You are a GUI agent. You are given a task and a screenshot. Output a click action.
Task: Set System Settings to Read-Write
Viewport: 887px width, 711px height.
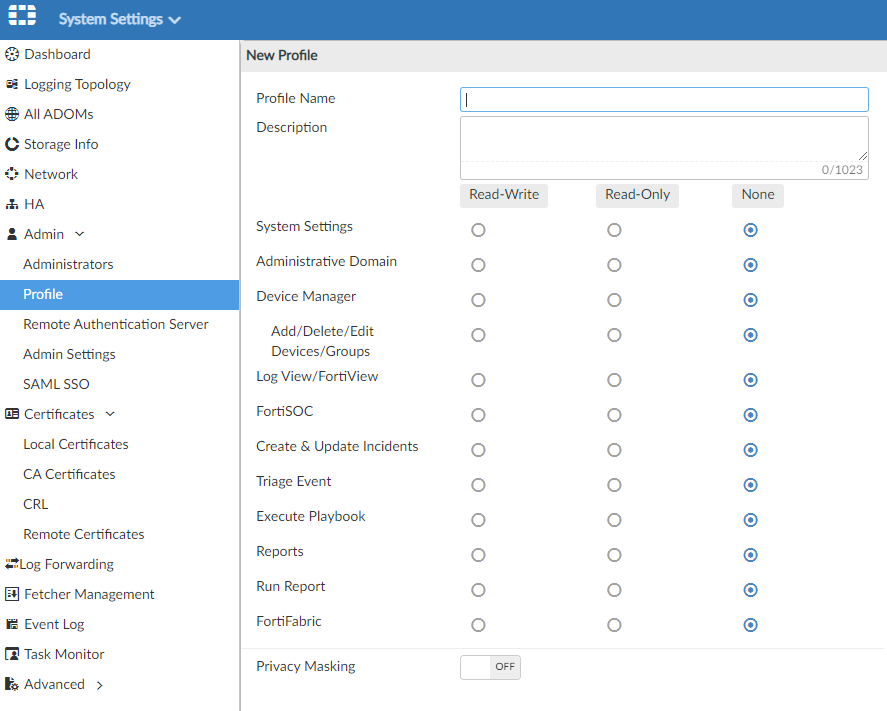point(478,230)
